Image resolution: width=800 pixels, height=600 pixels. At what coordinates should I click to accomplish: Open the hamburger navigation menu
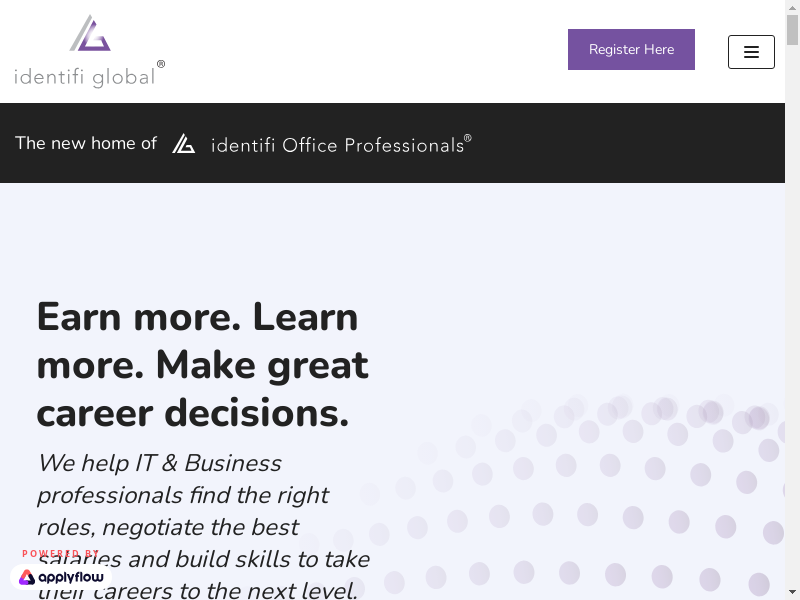click(751, 52)
